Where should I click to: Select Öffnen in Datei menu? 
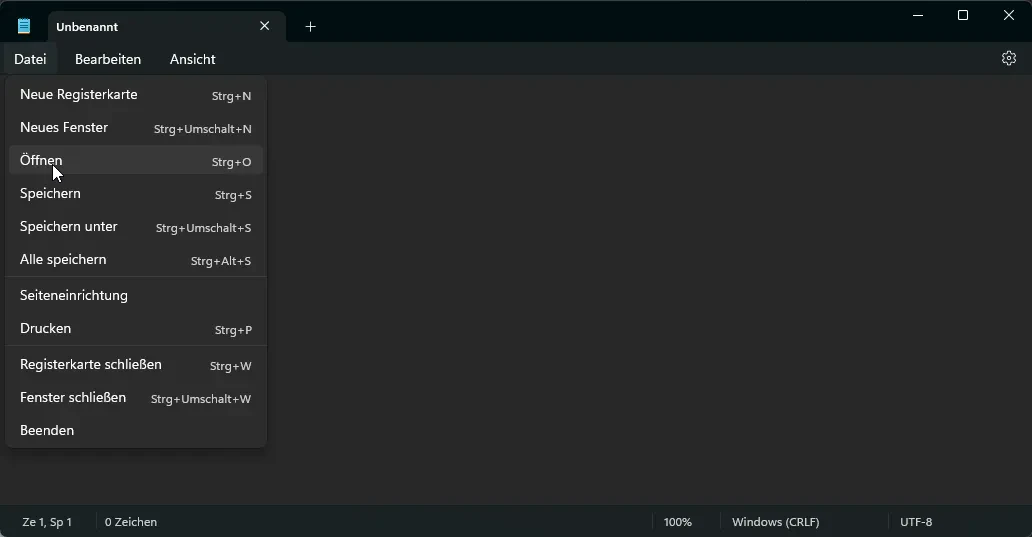coord(136,161)
